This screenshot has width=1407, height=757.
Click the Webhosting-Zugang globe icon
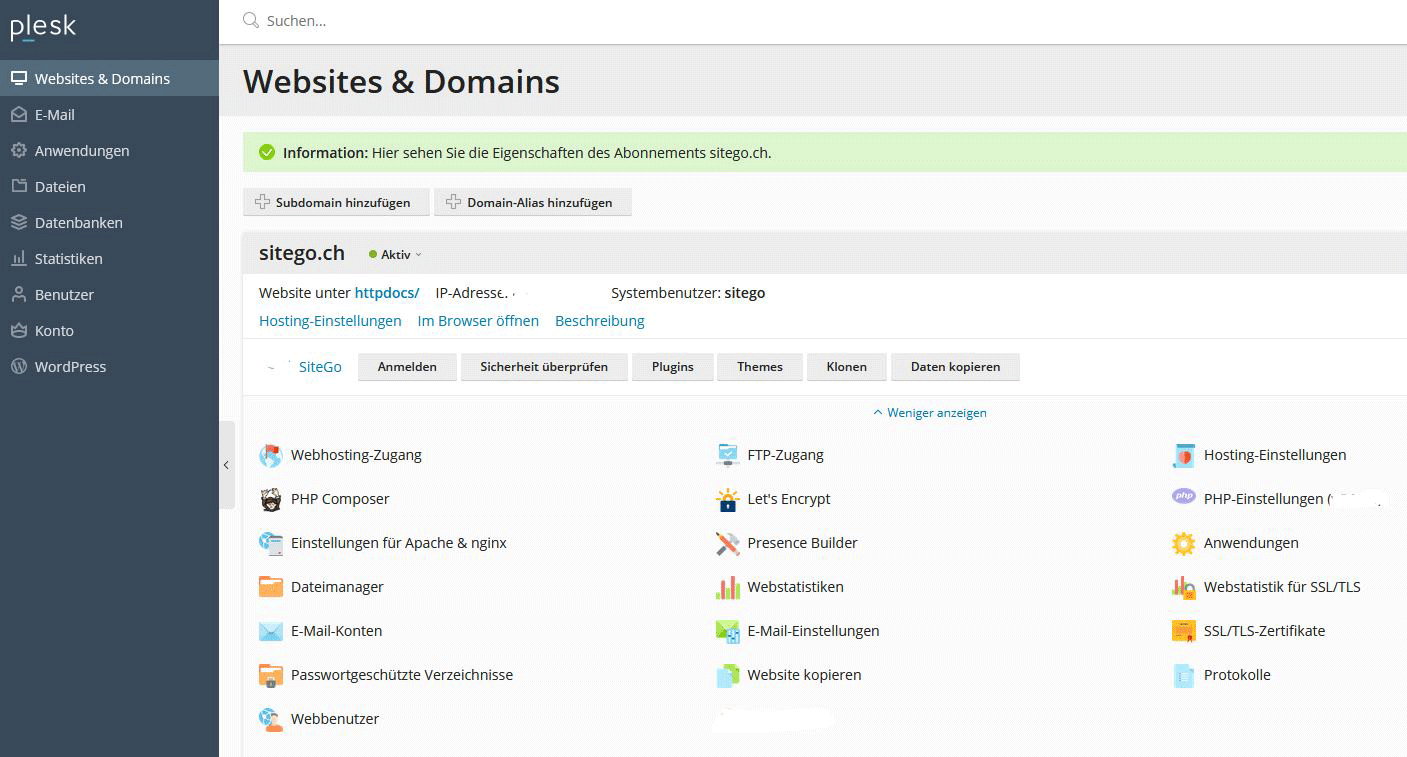(x=271, y=455)
